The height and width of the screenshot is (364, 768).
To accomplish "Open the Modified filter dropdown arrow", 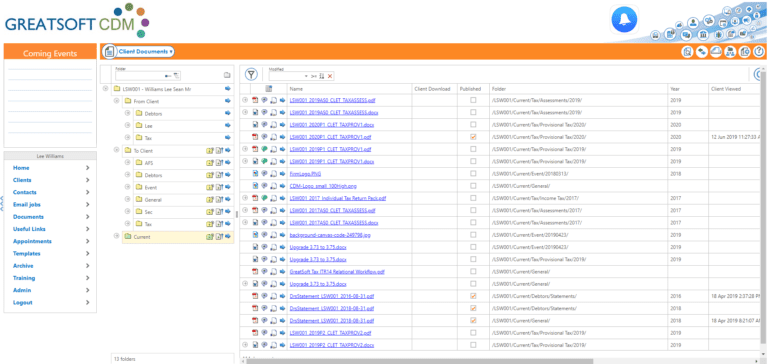I will click(306, 76).
